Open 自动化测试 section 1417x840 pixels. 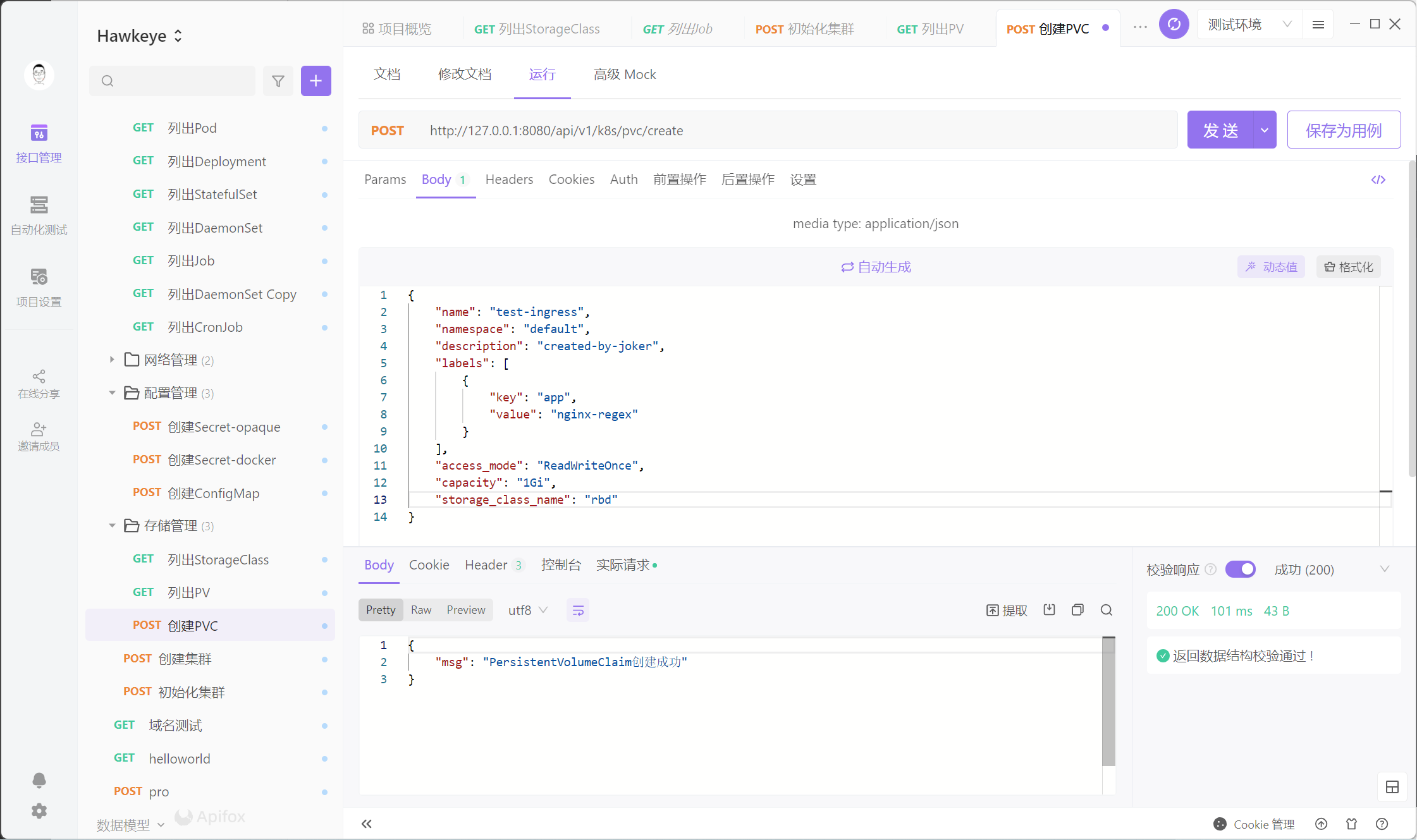pos(39,216)
